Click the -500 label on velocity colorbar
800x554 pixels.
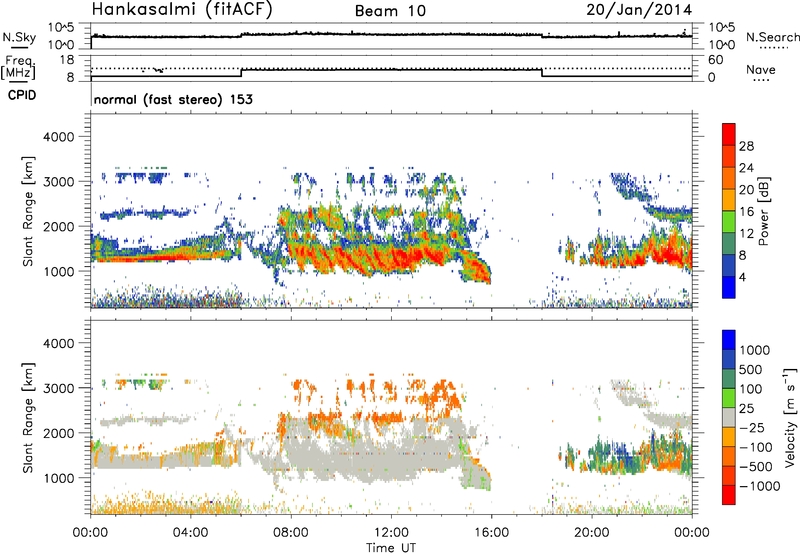(756, 467)
